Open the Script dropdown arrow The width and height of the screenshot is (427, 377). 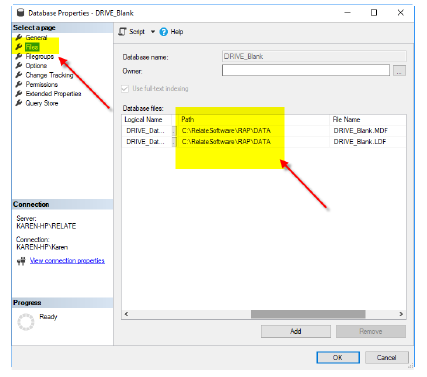153,32
